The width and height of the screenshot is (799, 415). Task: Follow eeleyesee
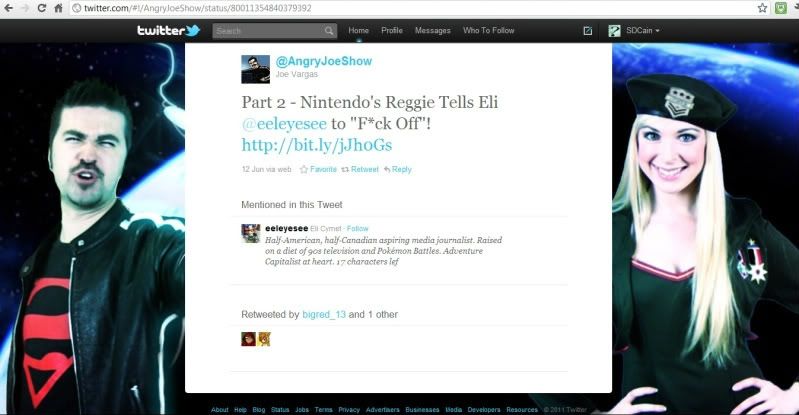pos(357,228)
